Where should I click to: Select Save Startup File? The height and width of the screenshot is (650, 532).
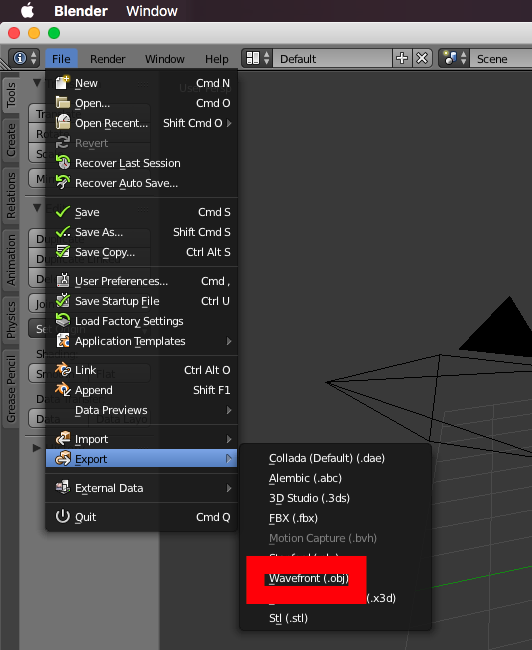pyautogui.click(x=142, y=301)
